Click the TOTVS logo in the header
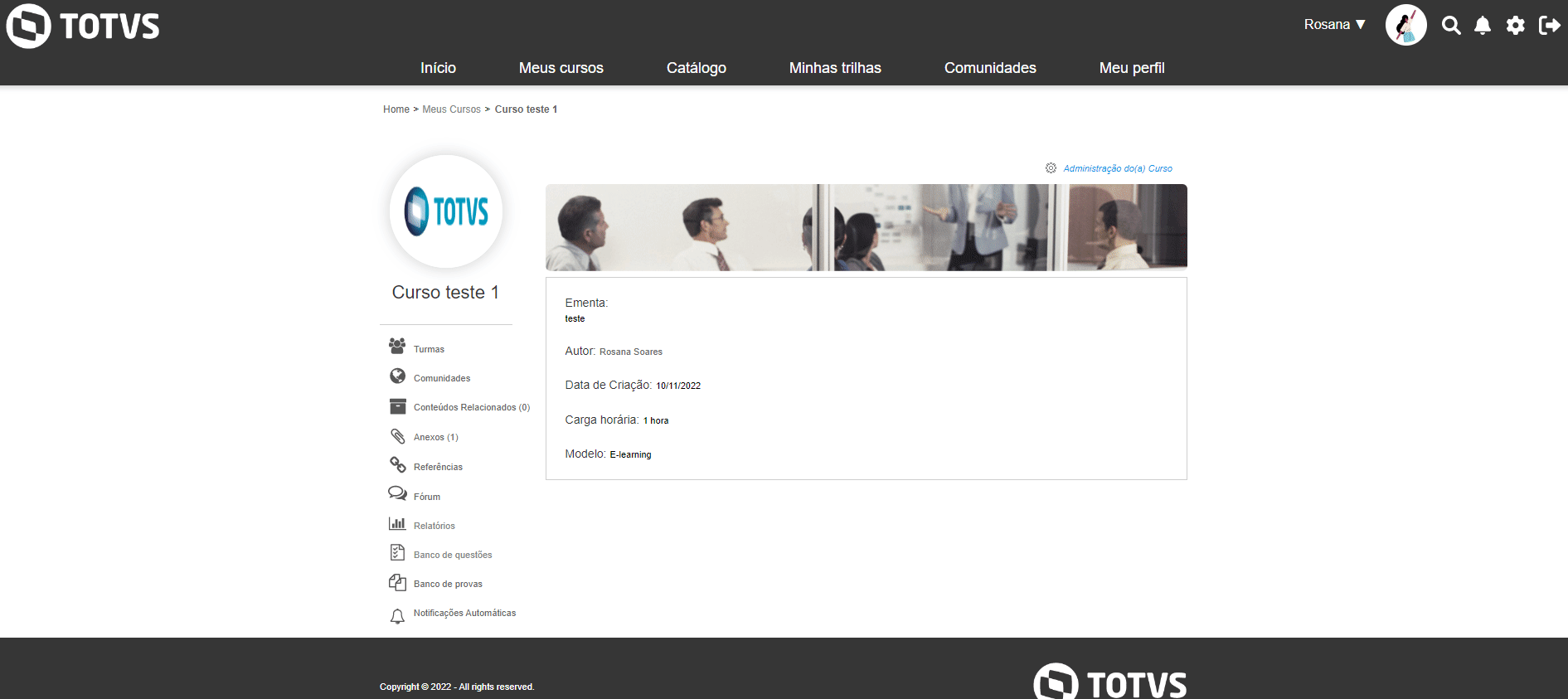Screen dimensions: 1568x699 pos(83,26)
